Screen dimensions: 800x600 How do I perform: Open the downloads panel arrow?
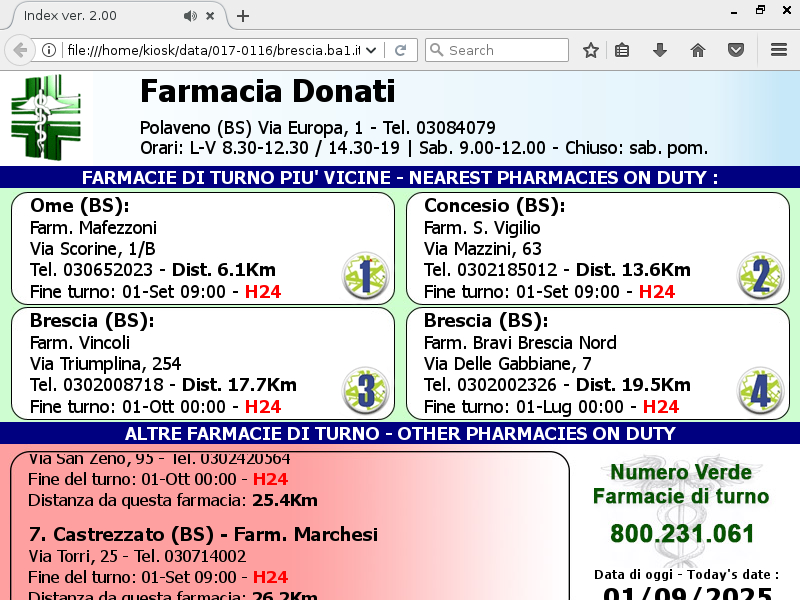coord(660,50)
